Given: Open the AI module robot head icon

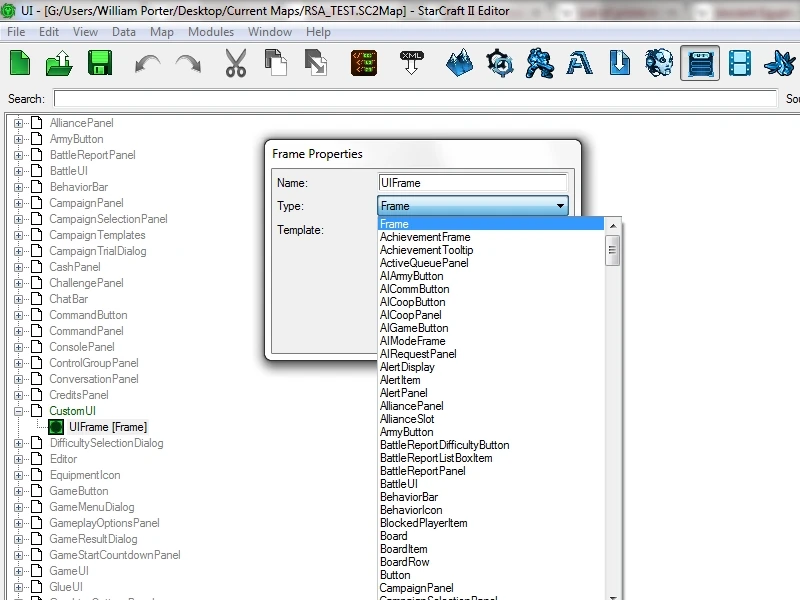Looking at the screenshot, I should pyautogui.click(x=659, y=63).
